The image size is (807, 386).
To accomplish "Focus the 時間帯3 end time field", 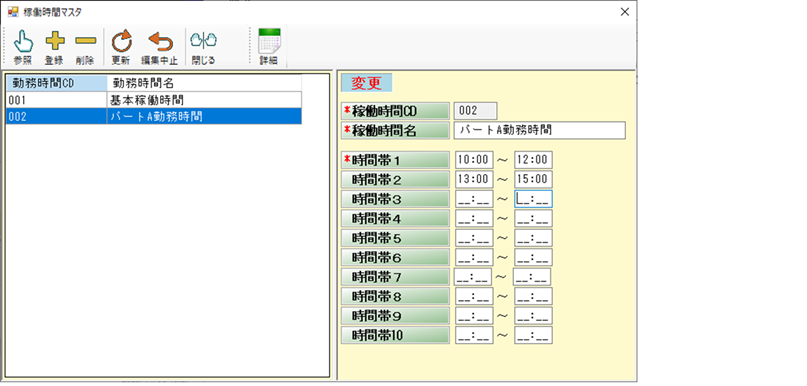I will 533,199.
